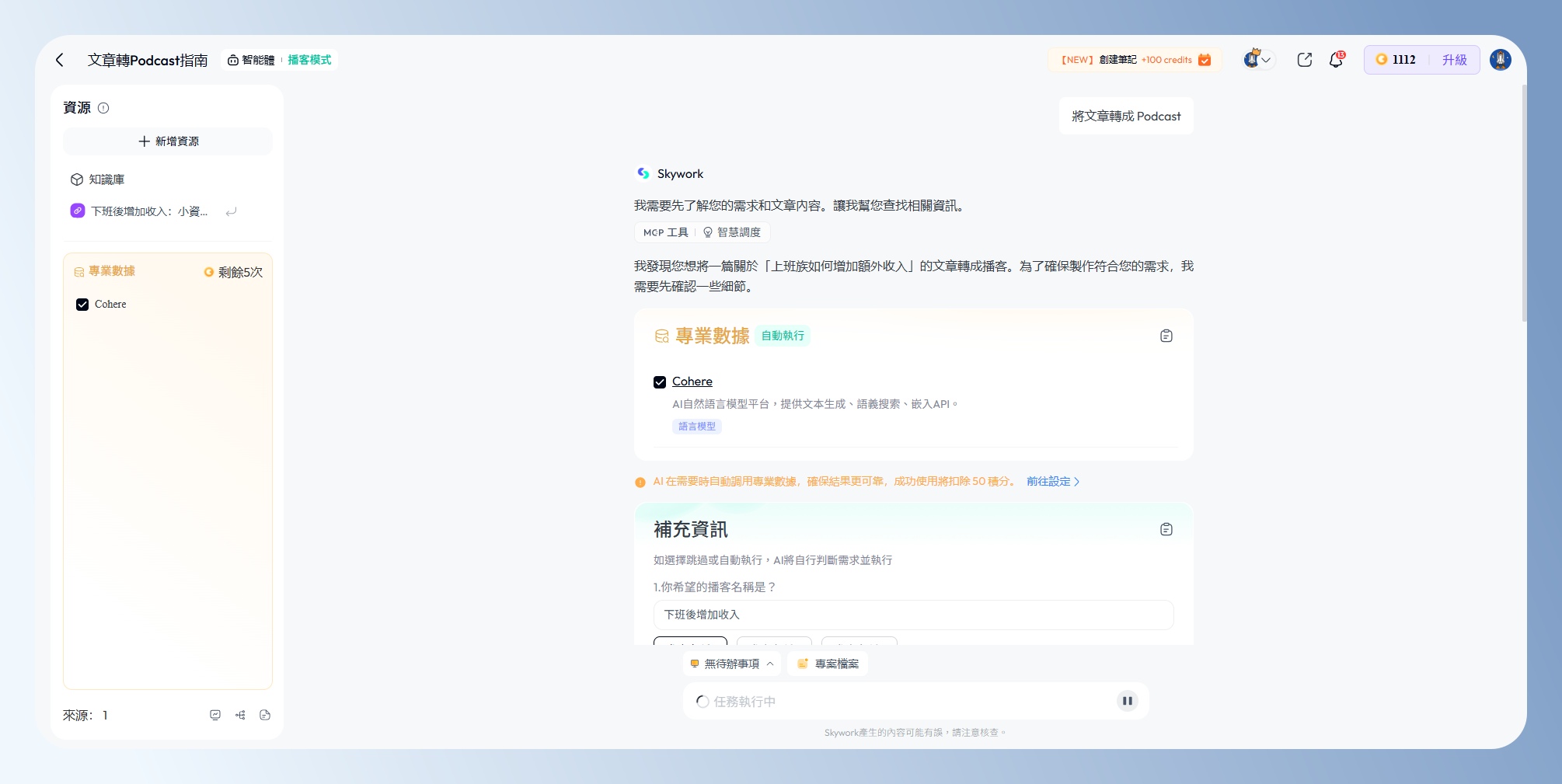Click the 知識庫 label
Viewport: 1562px width, 784px height.
pos(106,179)
